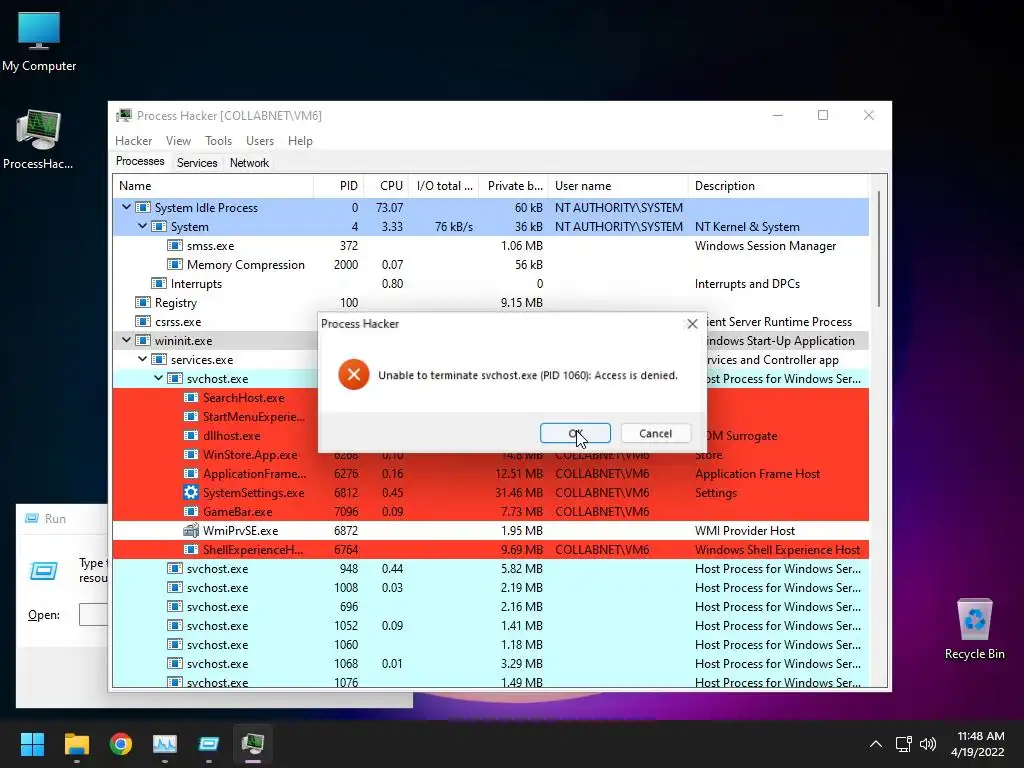Sort by the Name column header
This screenshot has height=768, width=1024.
[214, 186]
